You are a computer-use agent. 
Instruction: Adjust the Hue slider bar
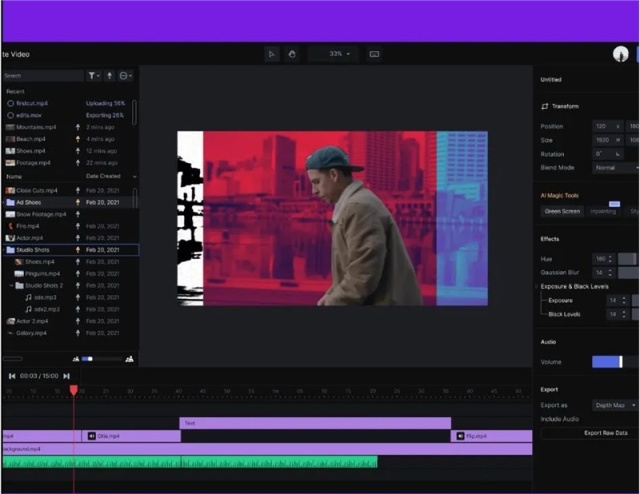point(628,259)
